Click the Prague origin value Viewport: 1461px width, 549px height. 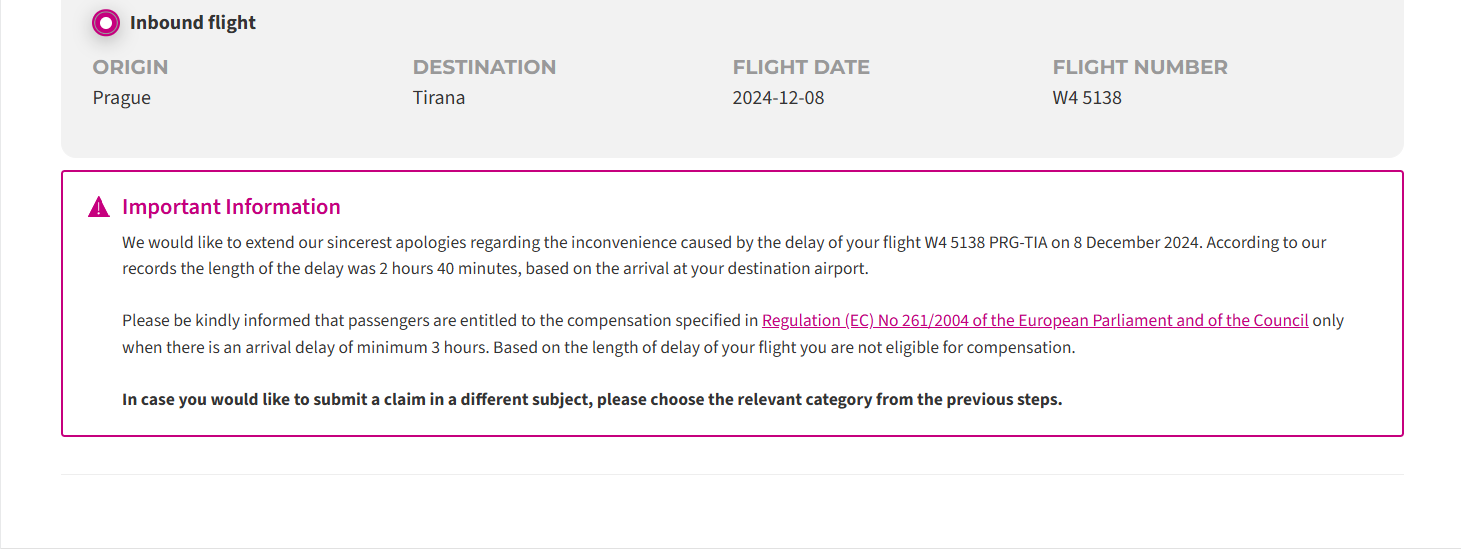point(122,98)
